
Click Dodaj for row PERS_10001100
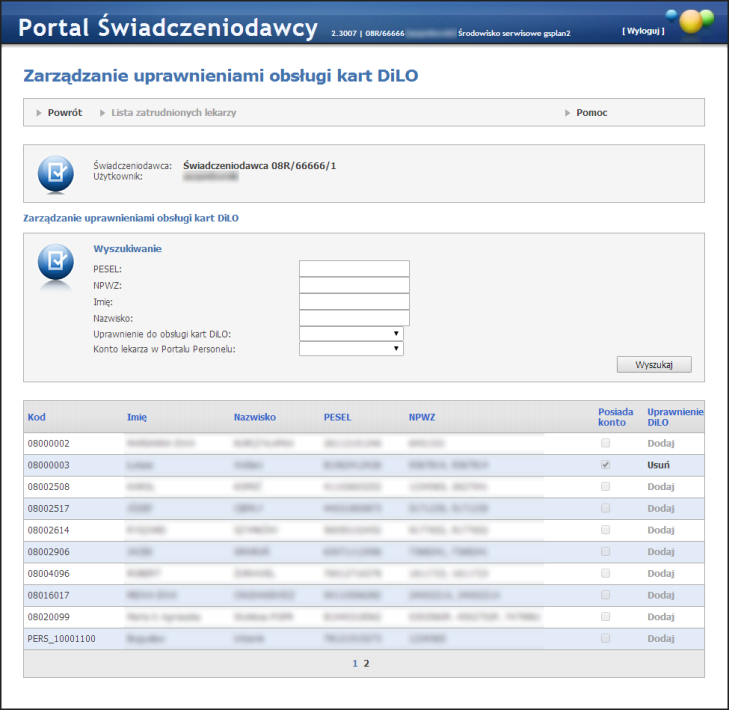coord(661,638)
